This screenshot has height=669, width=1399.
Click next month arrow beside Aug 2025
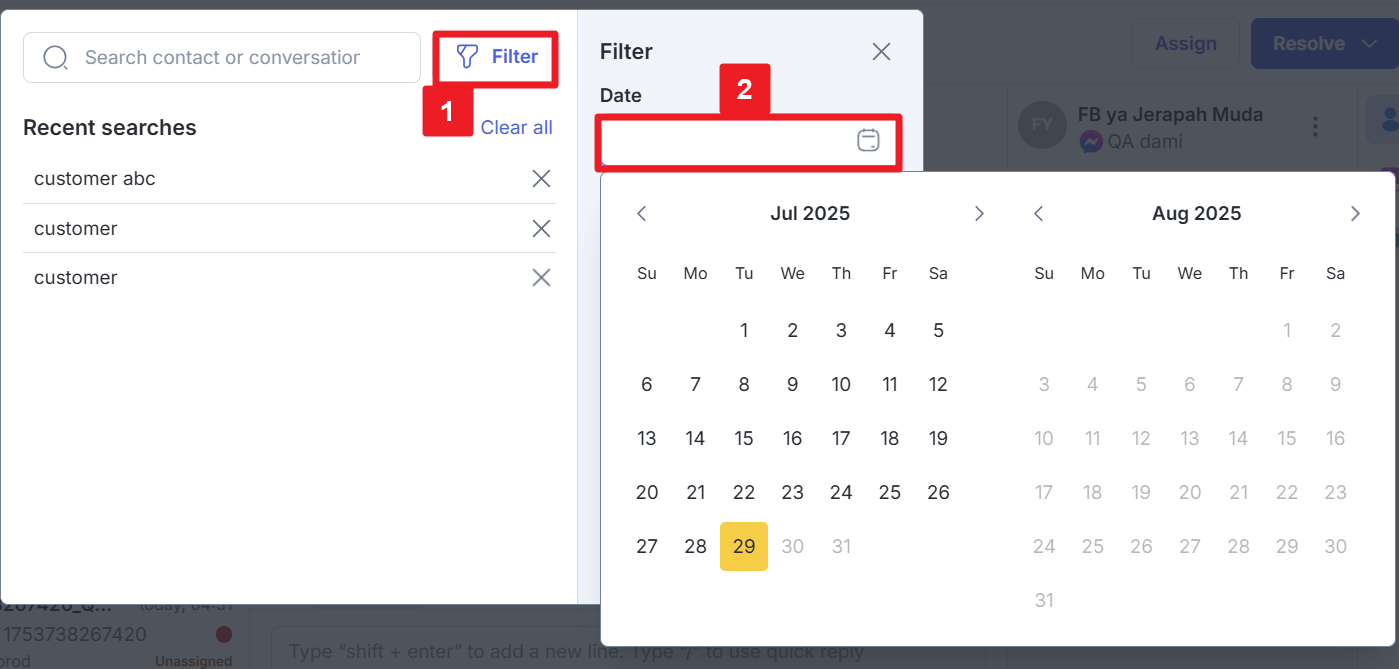pos(1355,213)
